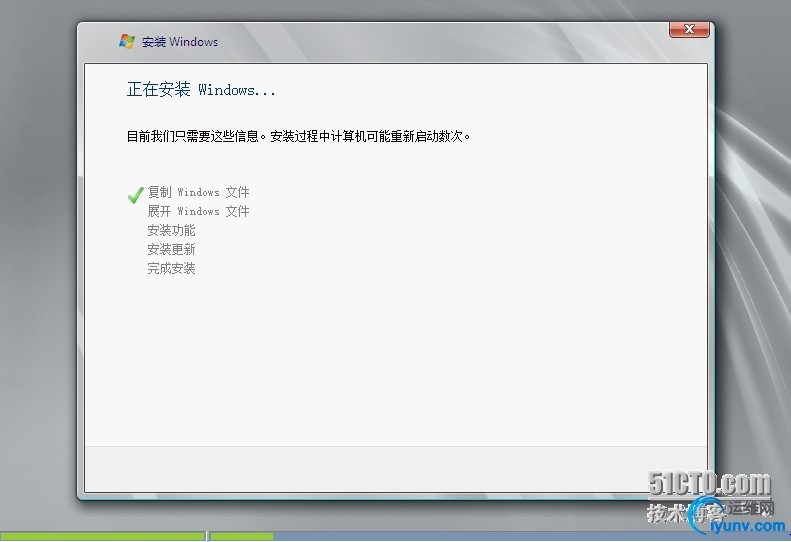Select the 安装功能 step text
The width and height of the screenshot is (791, 542).
[x=171, y=230]
